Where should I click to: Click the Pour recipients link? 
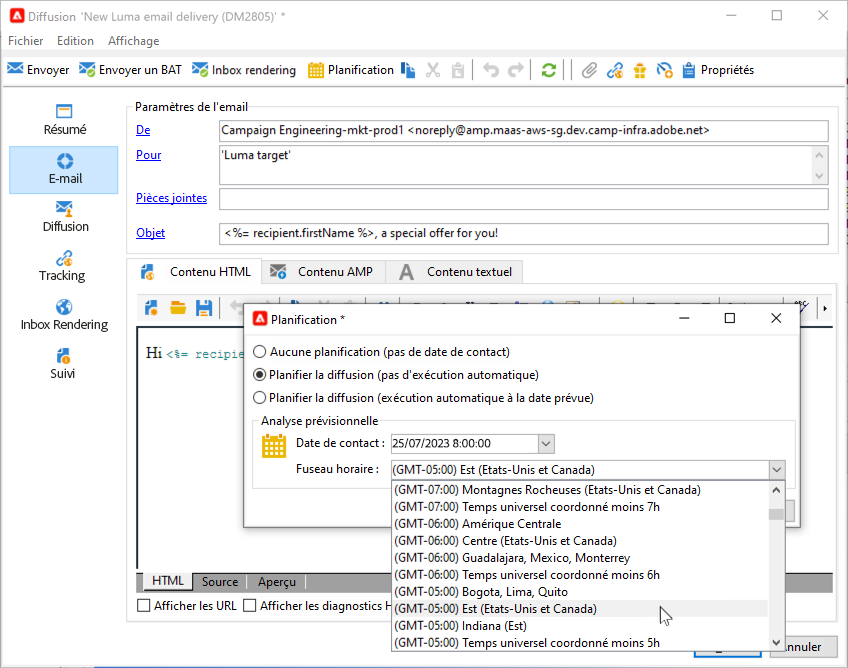point(148,155)
